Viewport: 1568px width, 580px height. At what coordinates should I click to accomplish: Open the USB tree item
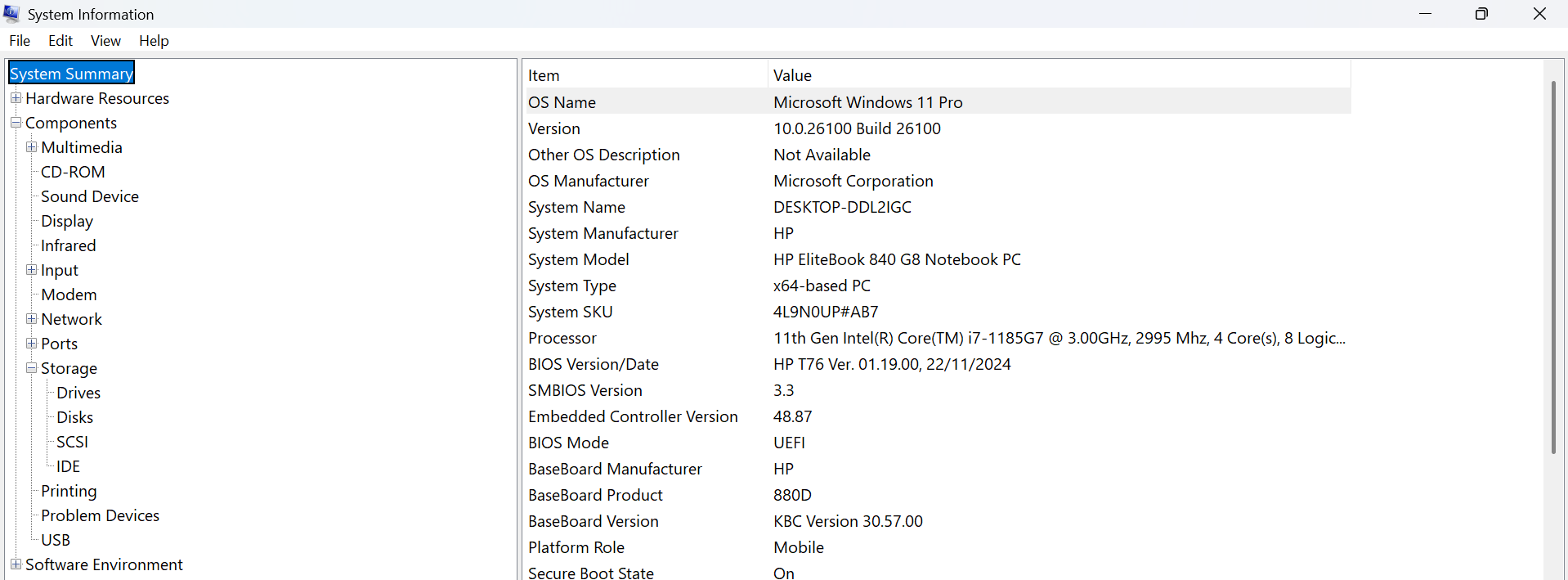[56, 540]
